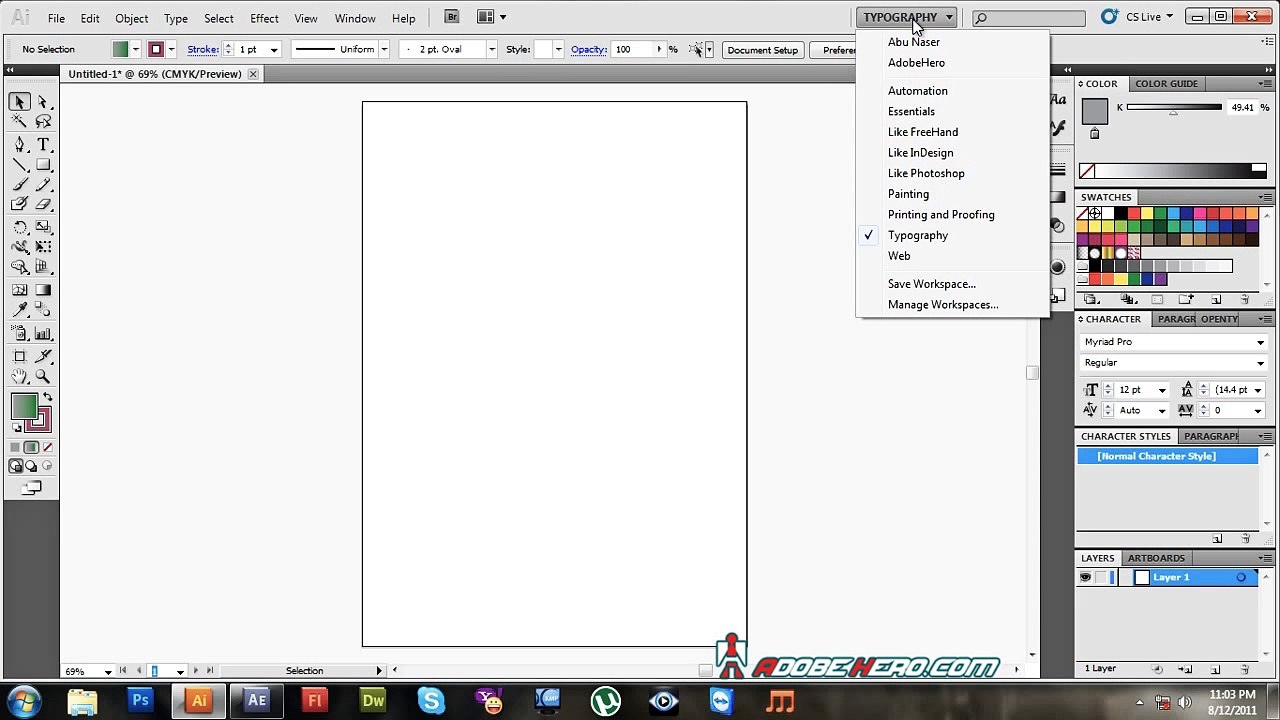Screen dimensions: 1280x720
Task: Open Dreamweaver from the taskbar
Action: 373,701
